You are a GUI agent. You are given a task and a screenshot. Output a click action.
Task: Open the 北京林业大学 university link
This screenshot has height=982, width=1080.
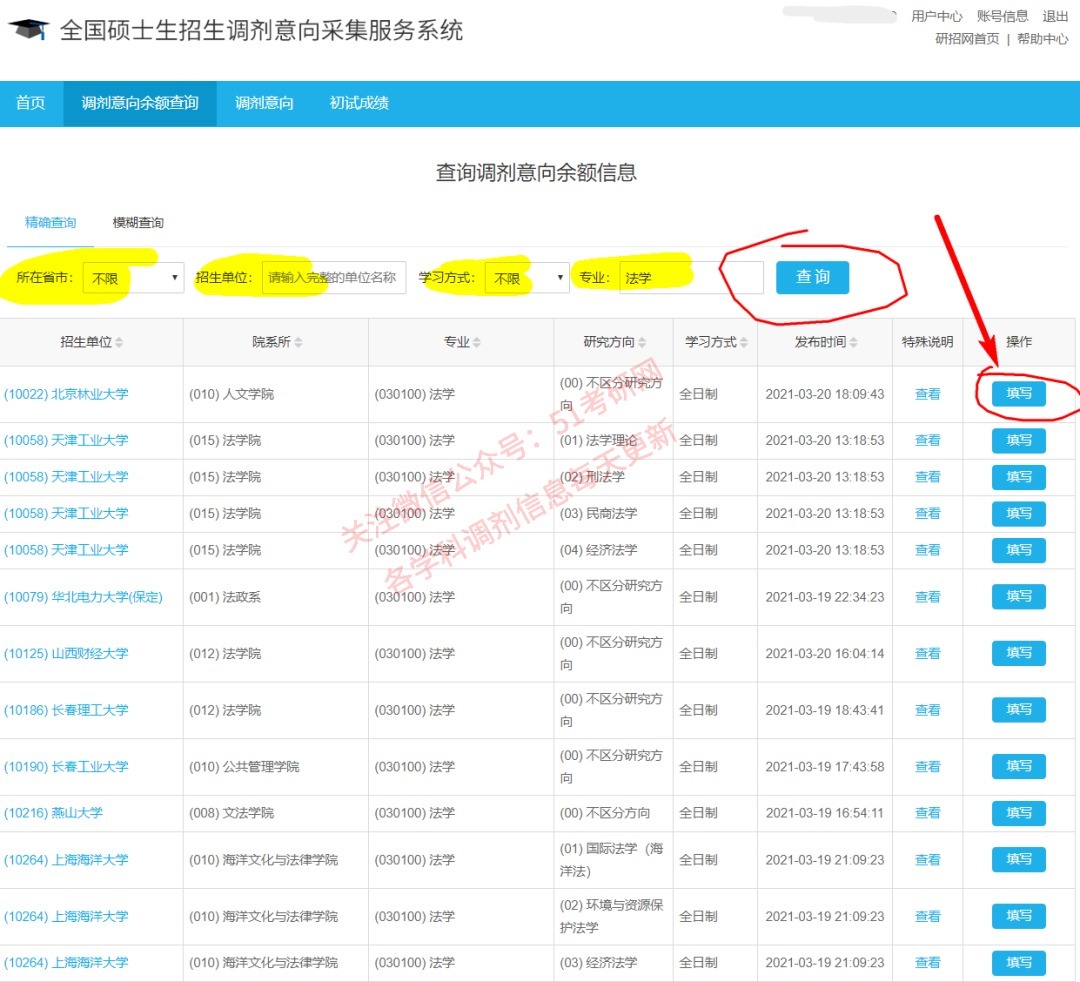pos(64,394)
